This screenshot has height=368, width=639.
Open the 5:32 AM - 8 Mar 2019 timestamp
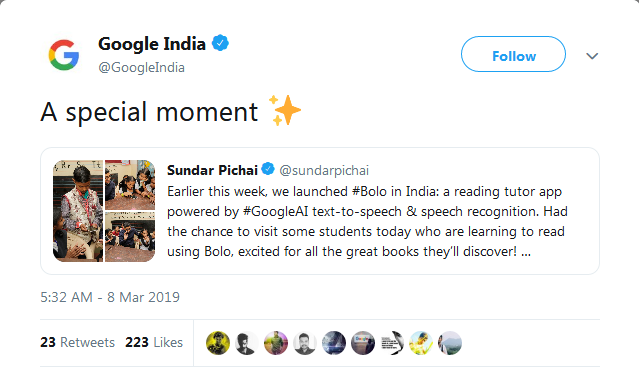(110, 297)
